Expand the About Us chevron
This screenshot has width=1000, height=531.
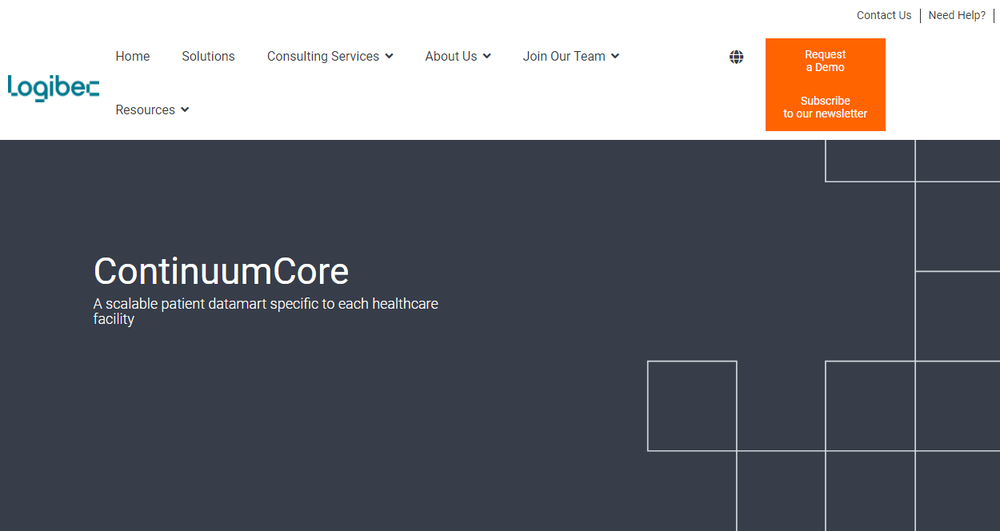(487, 56)
